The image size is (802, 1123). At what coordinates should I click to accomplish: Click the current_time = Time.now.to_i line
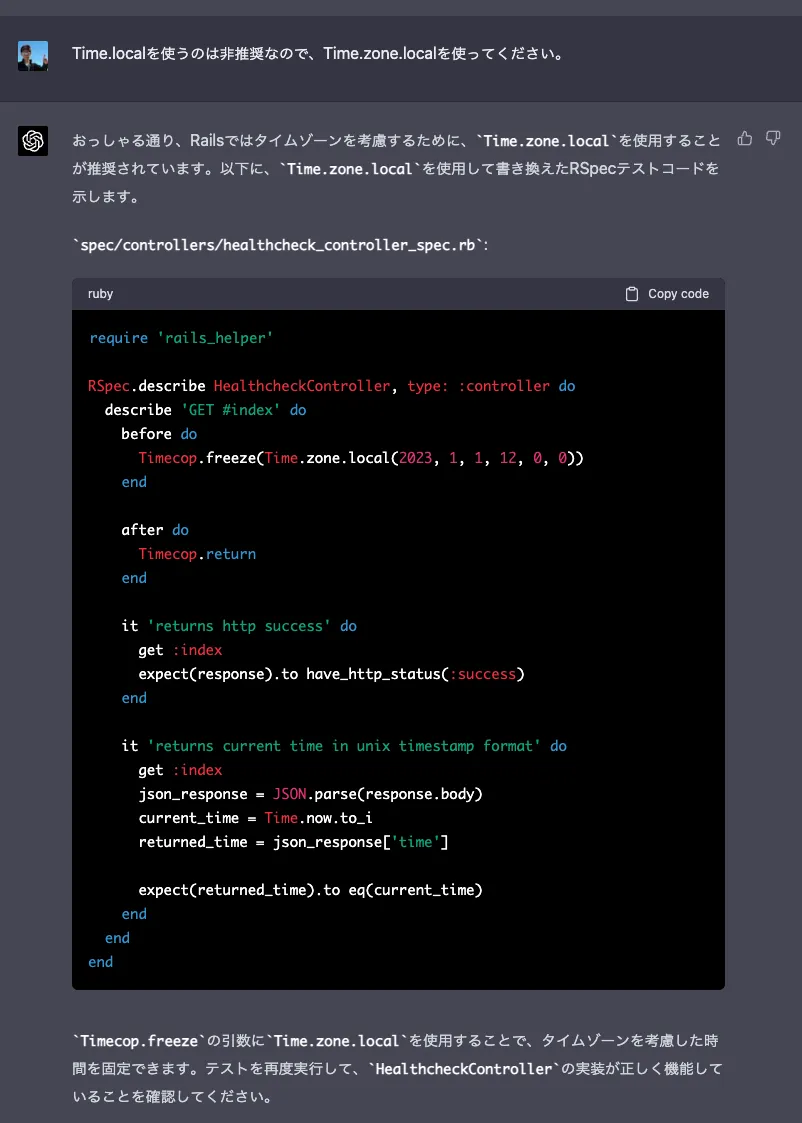coord(255,818)
